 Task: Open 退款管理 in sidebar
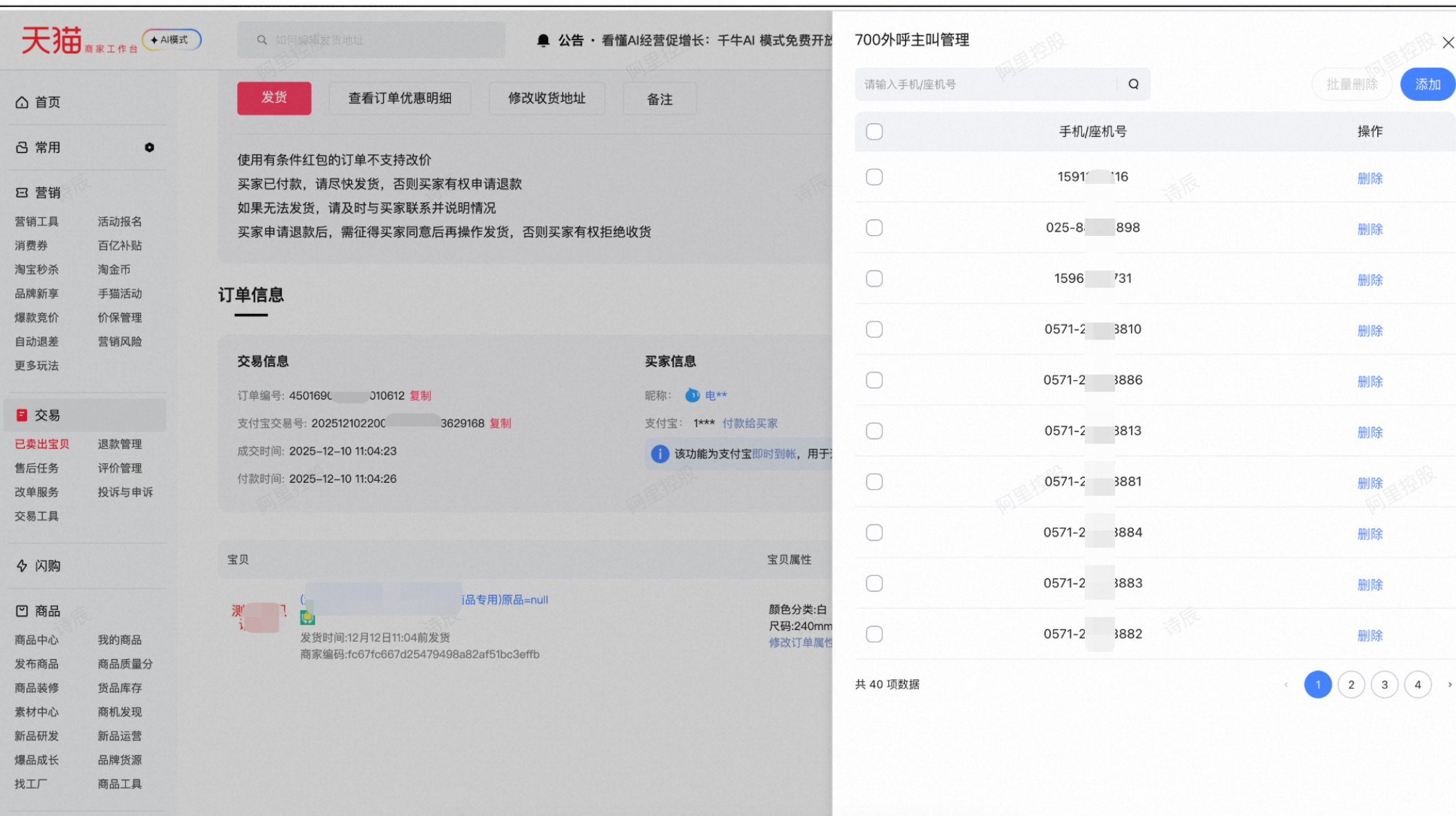point(120,444)
